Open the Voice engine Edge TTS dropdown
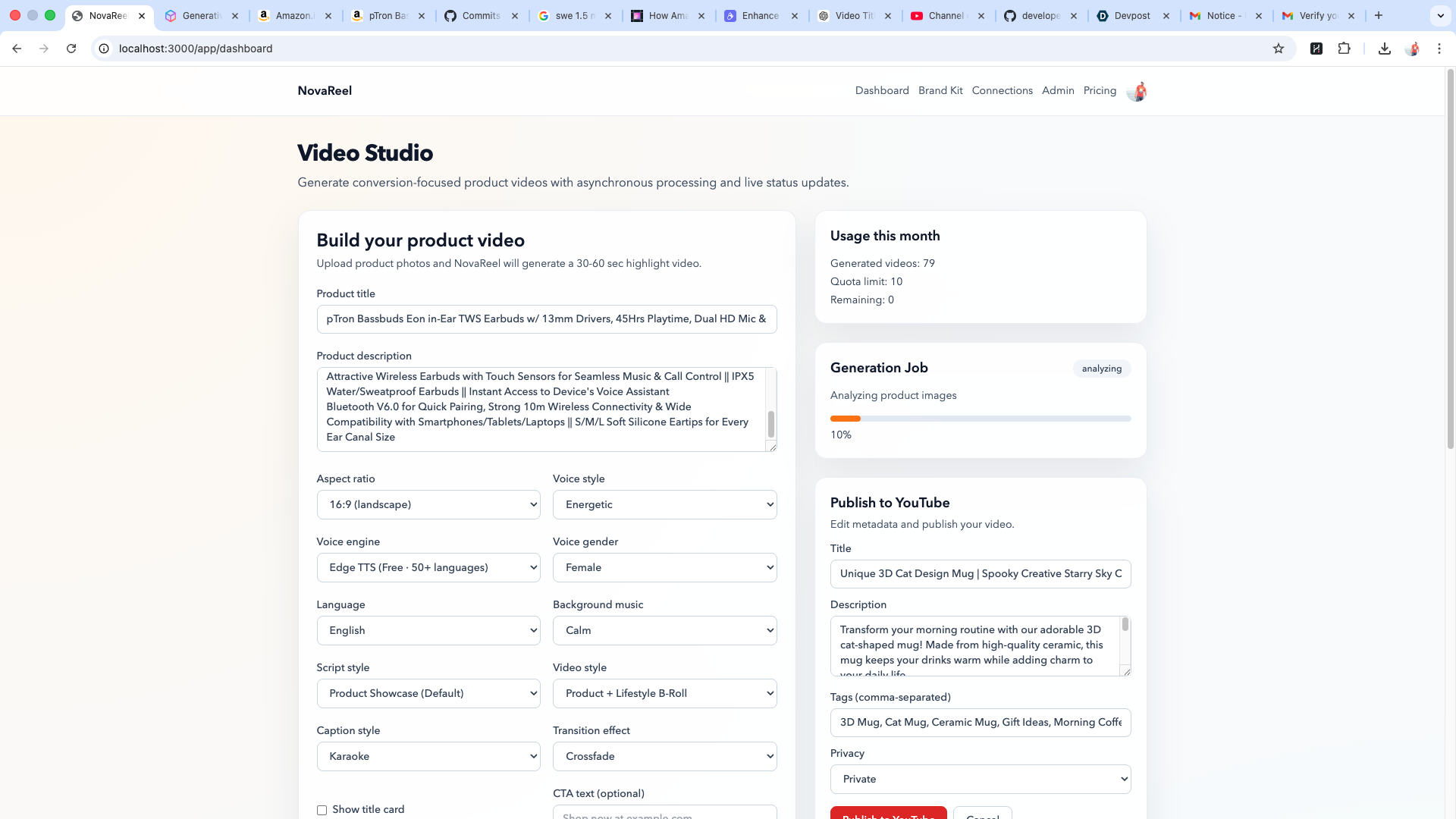The image size is (1456, 819). point(428,567)
